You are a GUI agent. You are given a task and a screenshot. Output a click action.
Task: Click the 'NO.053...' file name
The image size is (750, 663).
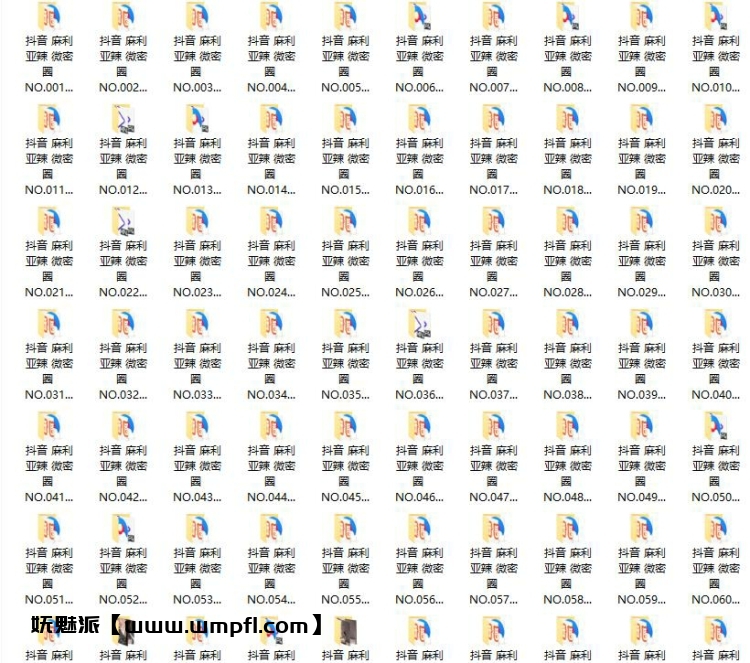point(197,599)
